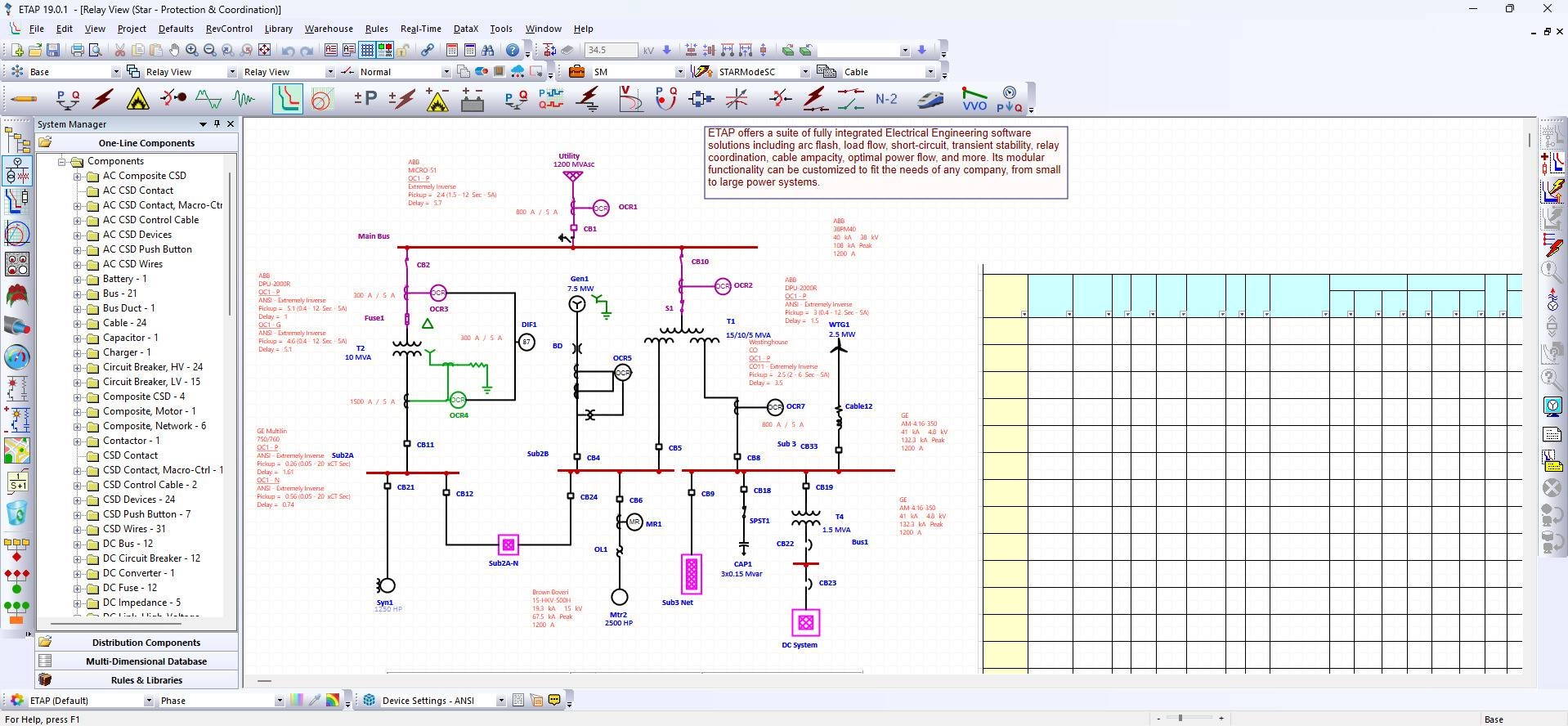The width and height of the screenshot is (1568, 726).
Task: Click the recycle bin Dumpster icon in sidebar
Action: pyautogui.click(x=16, y=513)
